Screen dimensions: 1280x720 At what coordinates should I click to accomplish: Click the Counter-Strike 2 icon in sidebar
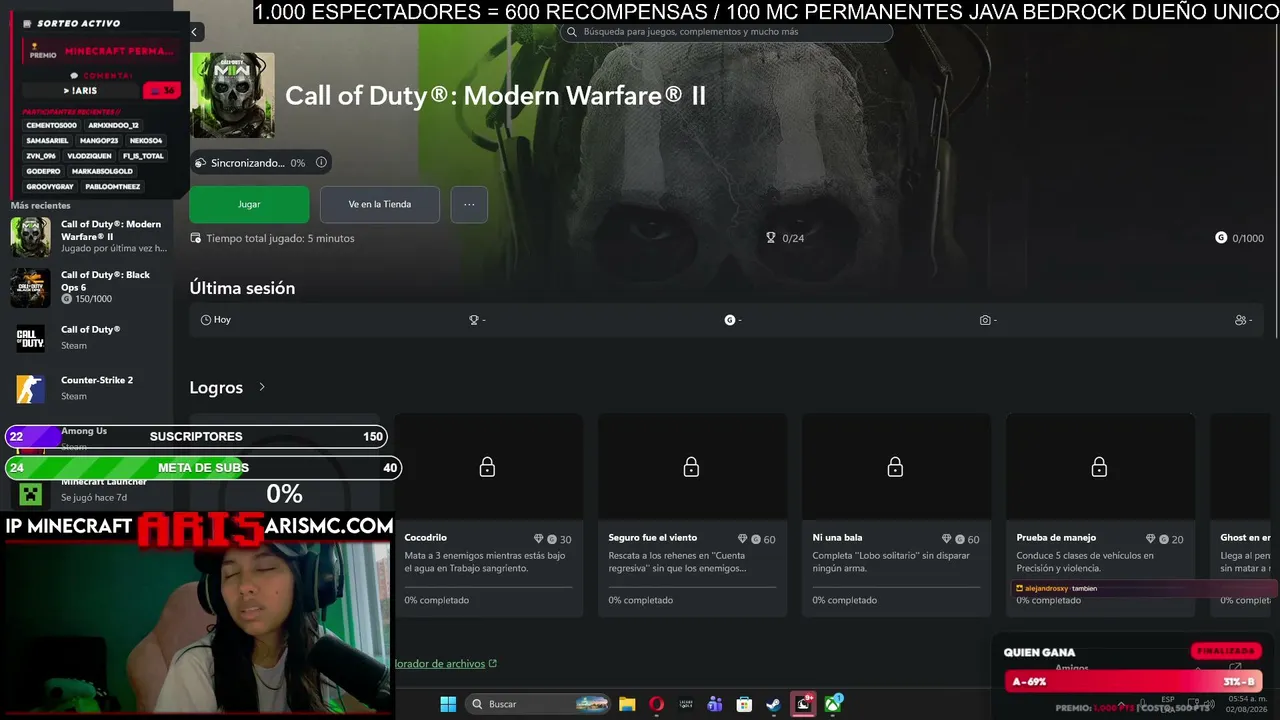[x=30, y=388]
